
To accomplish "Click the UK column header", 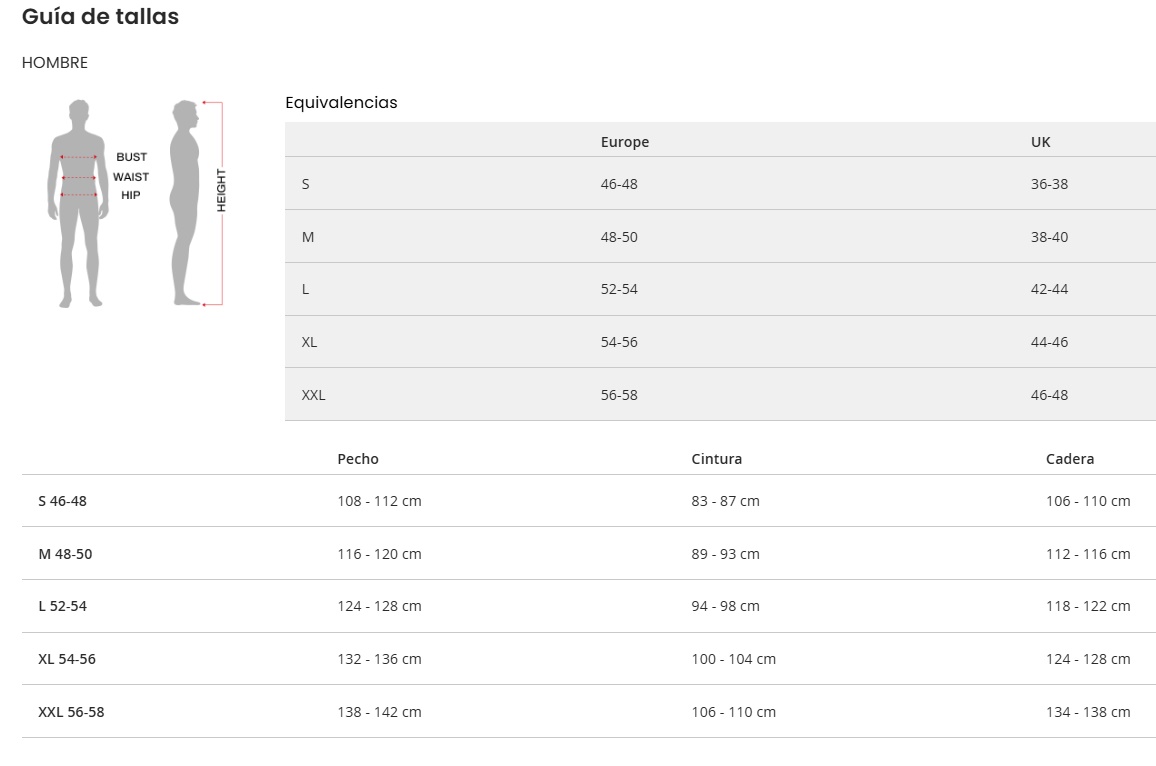I will pyautogui.click(x=1041, y=142).
